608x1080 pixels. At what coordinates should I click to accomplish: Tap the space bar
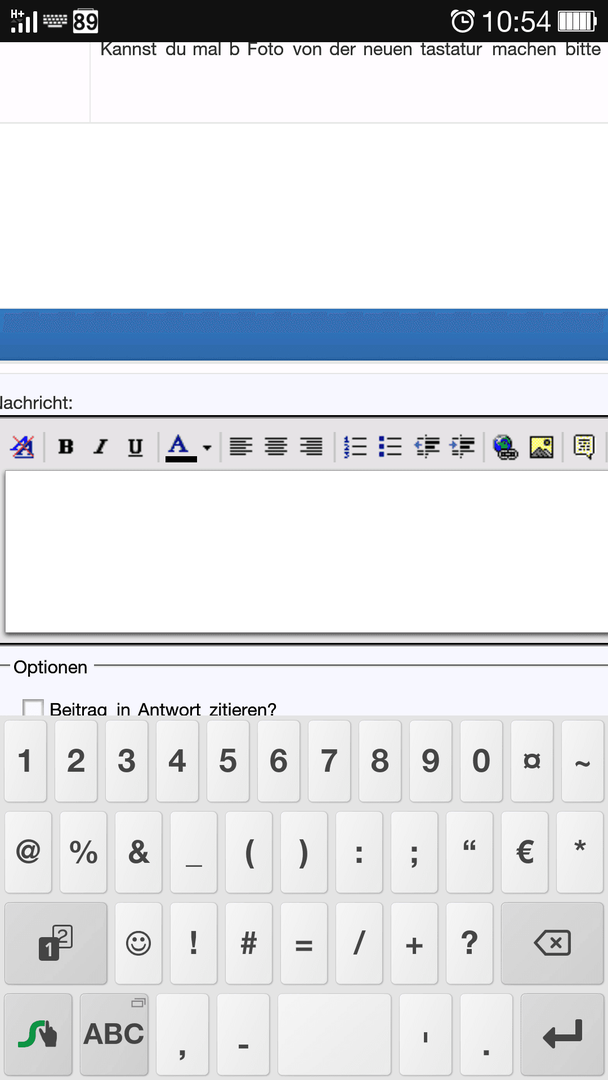[334, 1035]
